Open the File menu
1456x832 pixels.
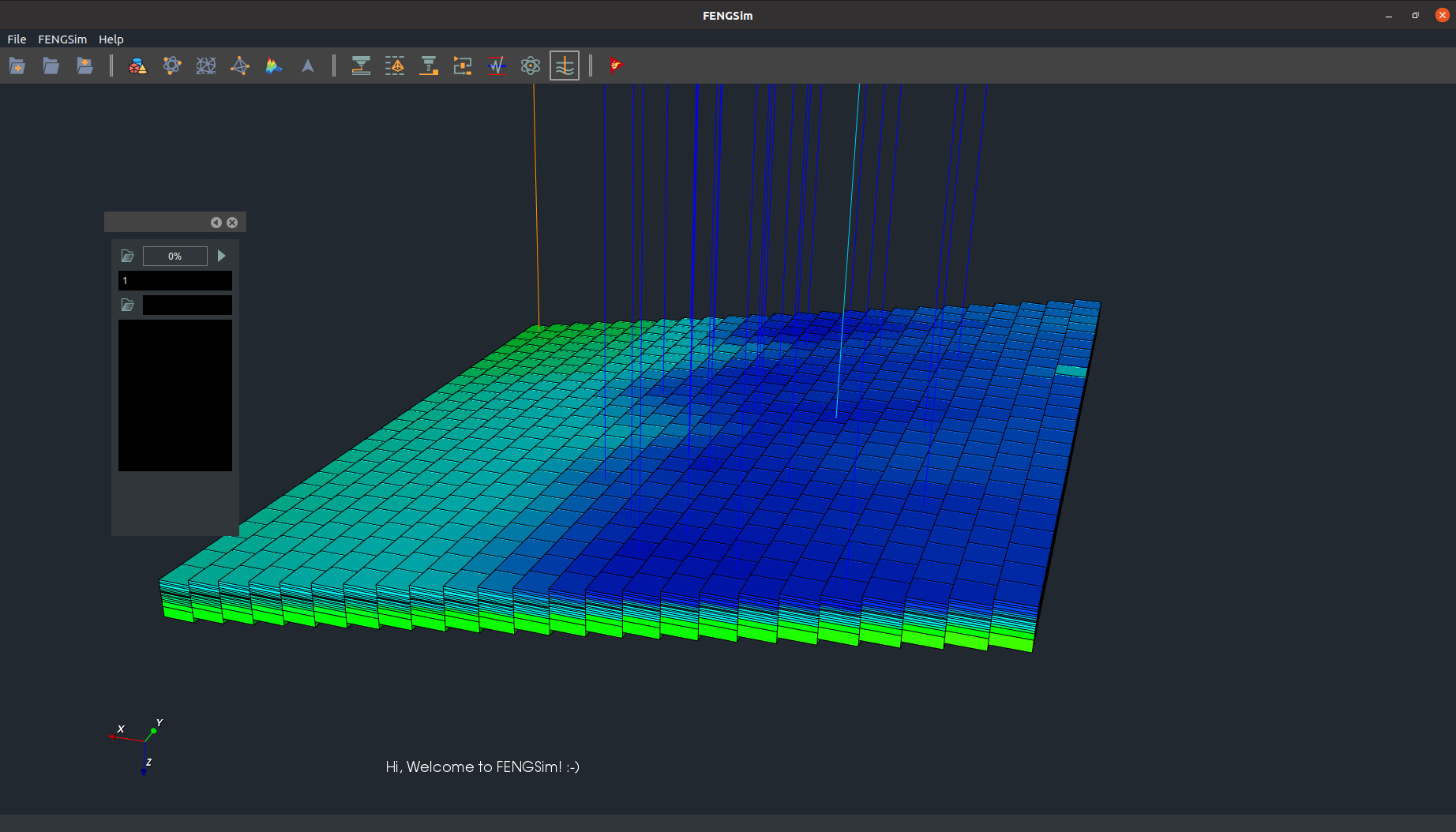click(x=17, y=39)
